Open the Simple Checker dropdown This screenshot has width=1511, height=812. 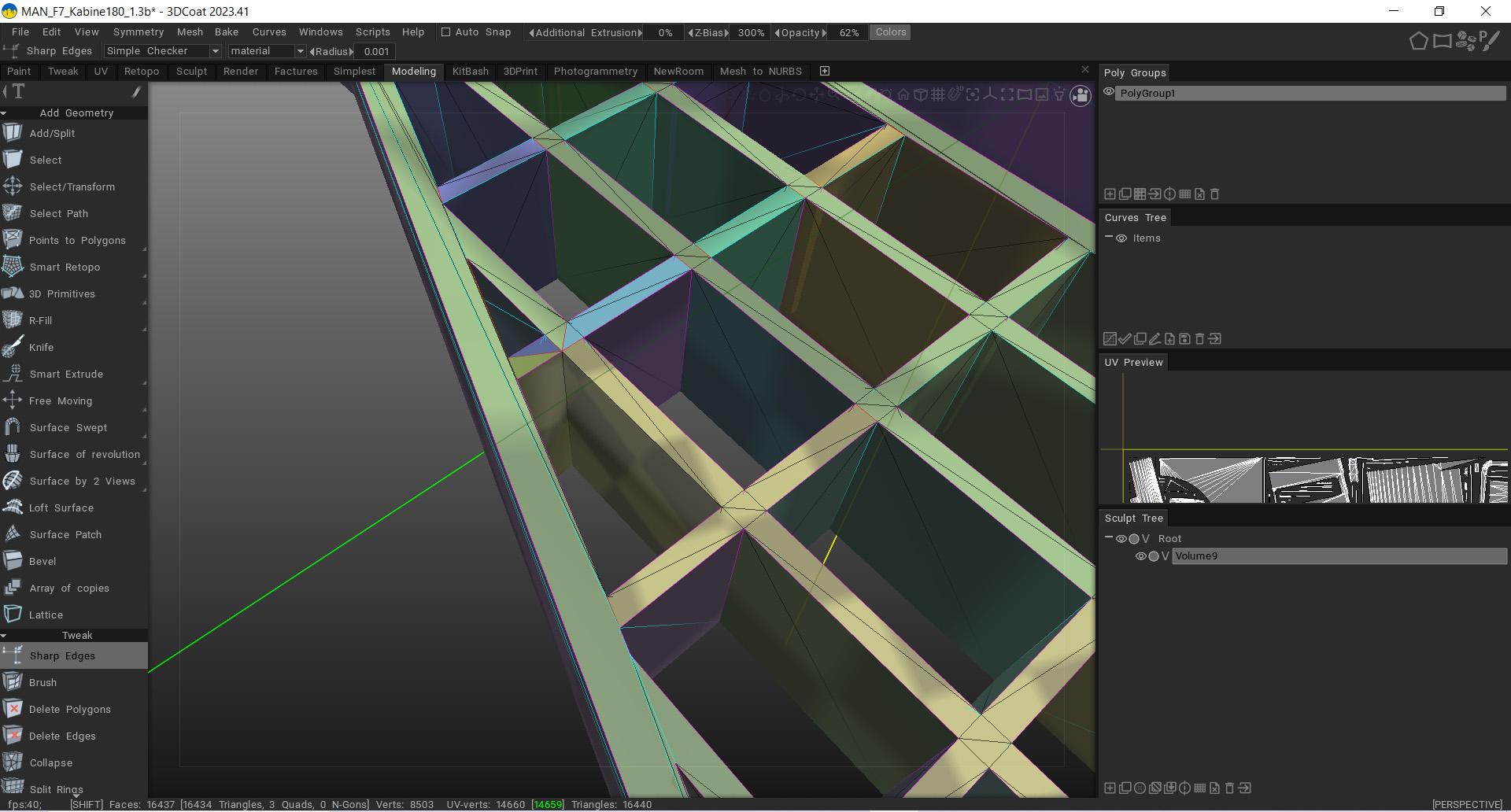(163, 51)
